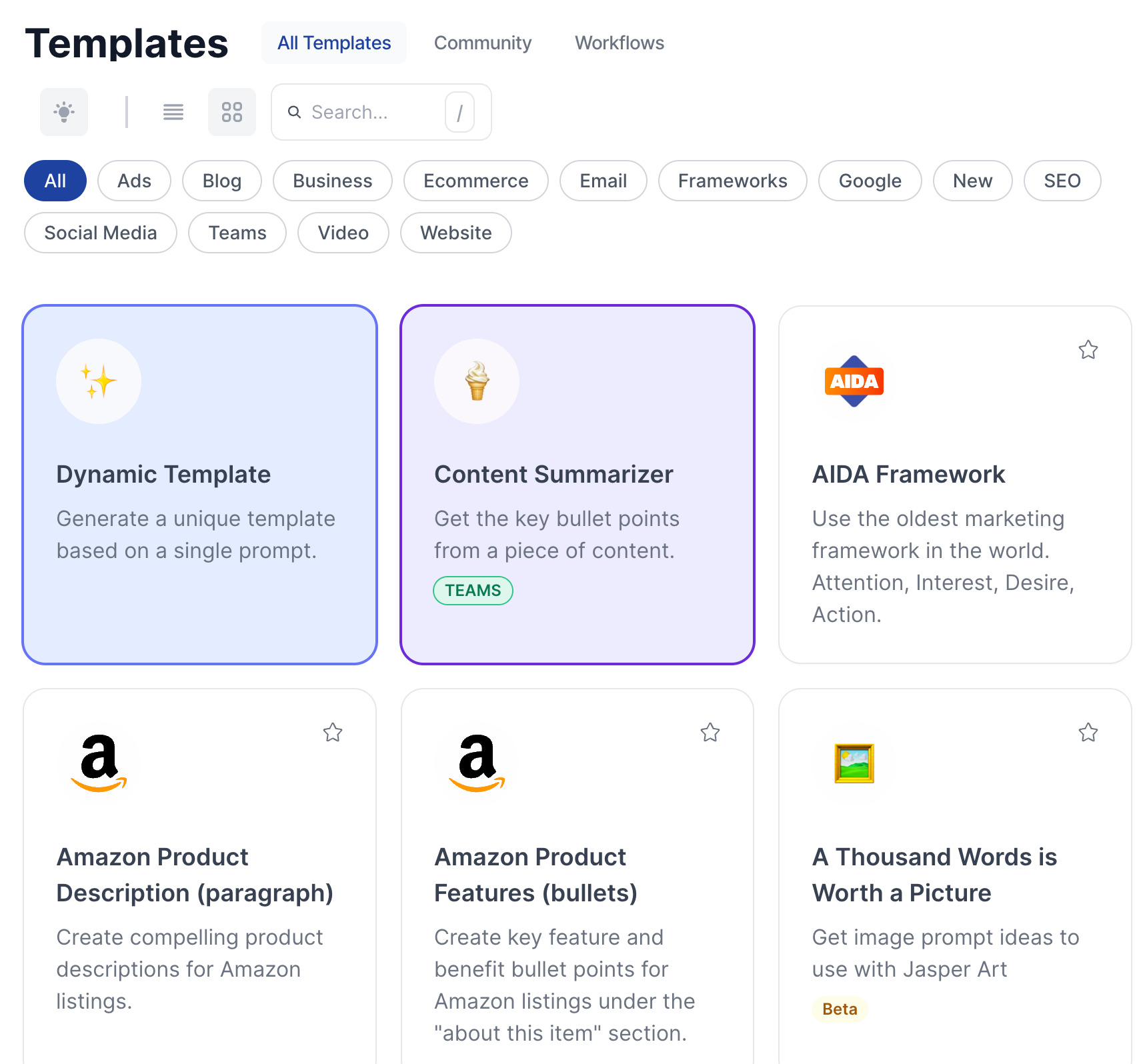1147x1064 pixels.
Task: Click the framed picture icon on A Thousand Words
Action: click(854, 765)
